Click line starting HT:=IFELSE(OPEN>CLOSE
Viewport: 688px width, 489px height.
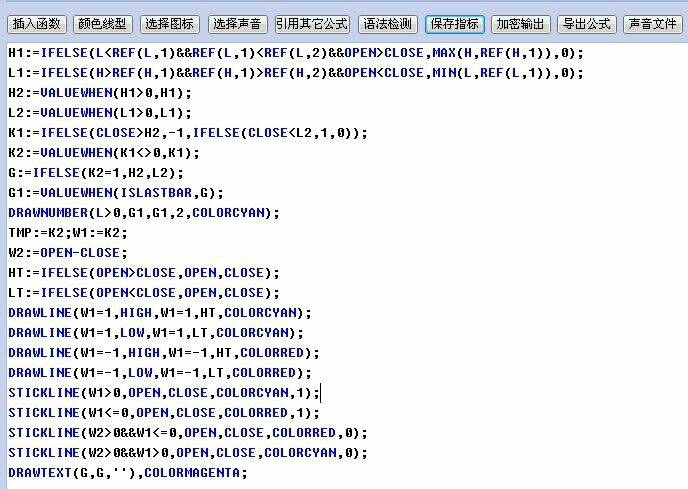click(x=144, y=273)
